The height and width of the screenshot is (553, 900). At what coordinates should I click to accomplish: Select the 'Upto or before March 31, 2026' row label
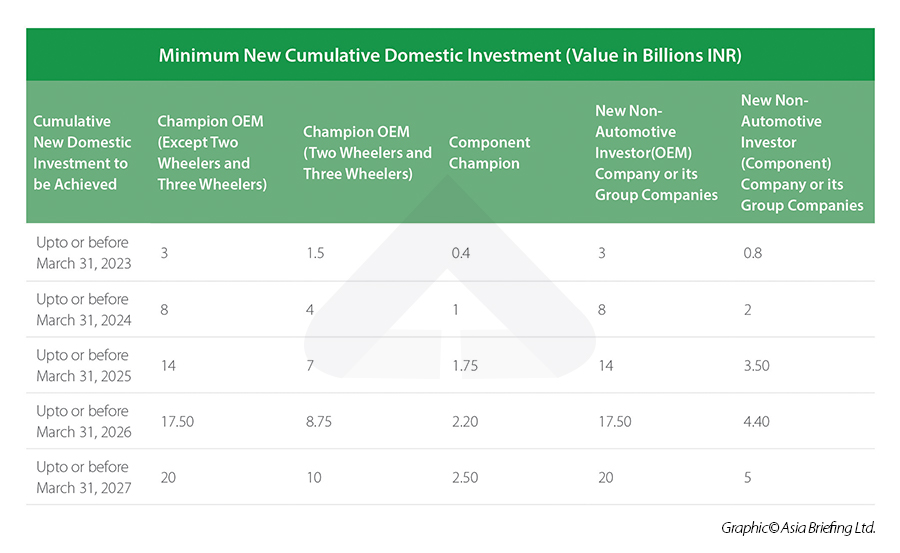click(x=84, y=421)
